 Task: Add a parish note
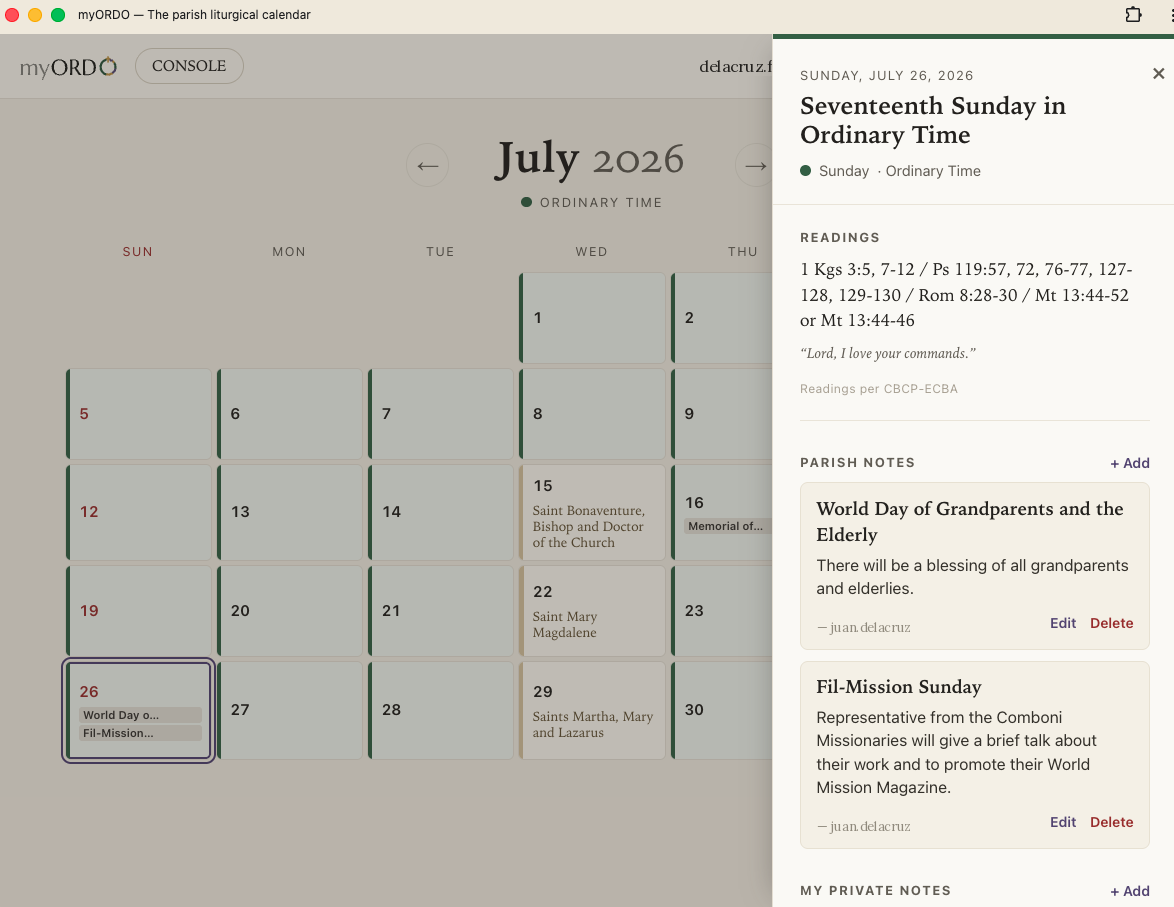pos(1130,463)
